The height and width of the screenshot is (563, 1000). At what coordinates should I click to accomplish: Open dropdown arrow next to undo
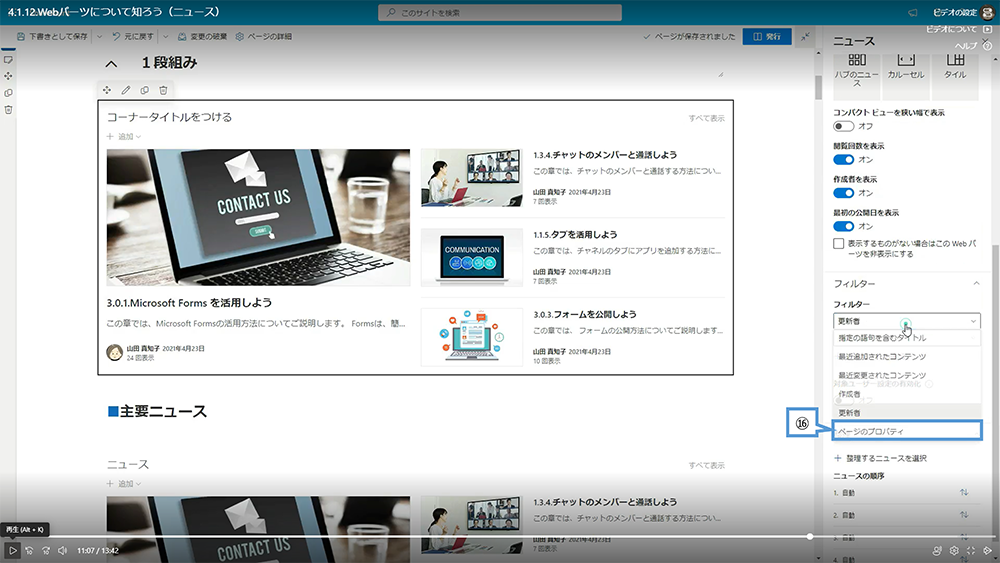click(165, 36)
